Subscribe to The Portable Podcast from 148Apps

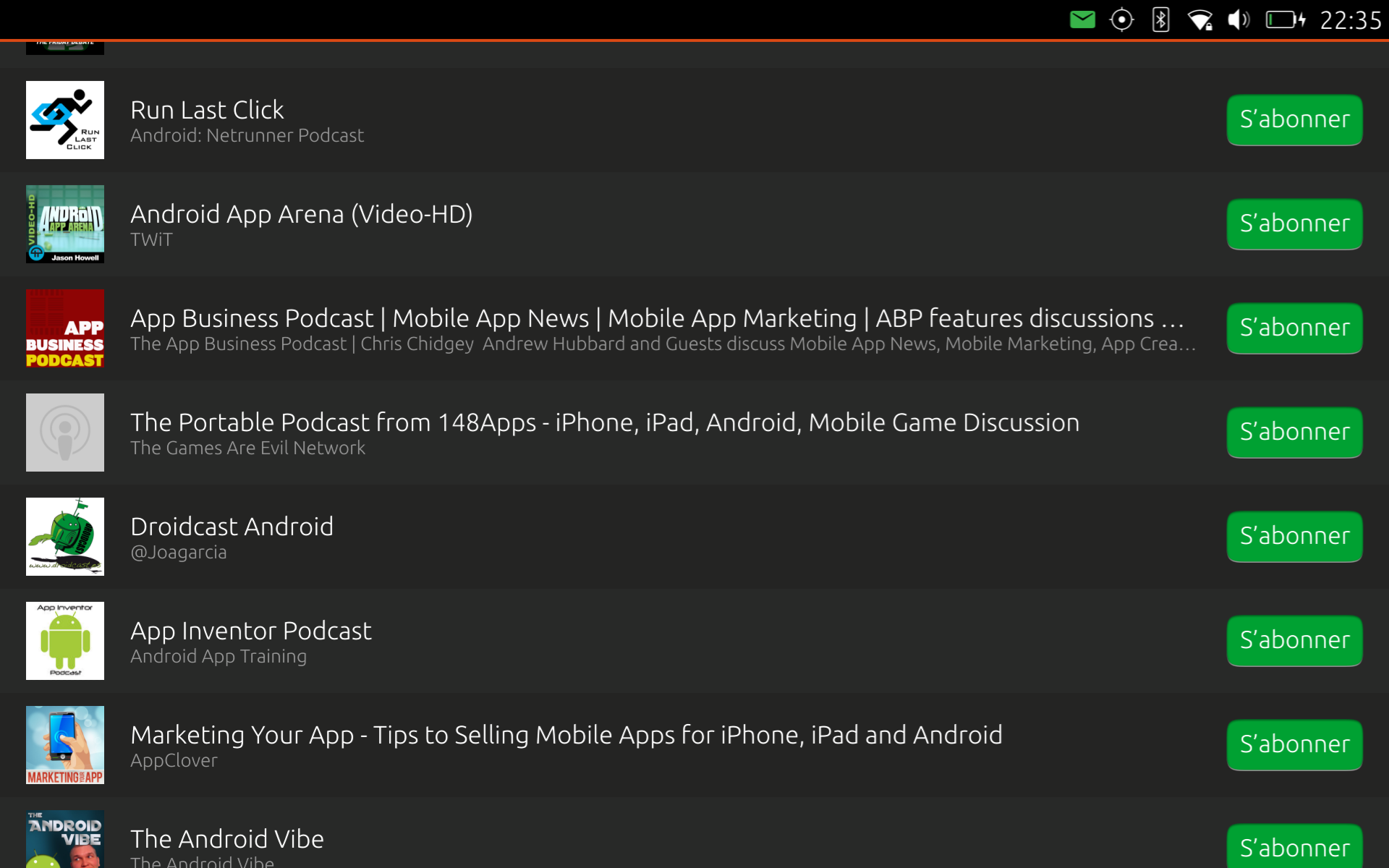1294,433
